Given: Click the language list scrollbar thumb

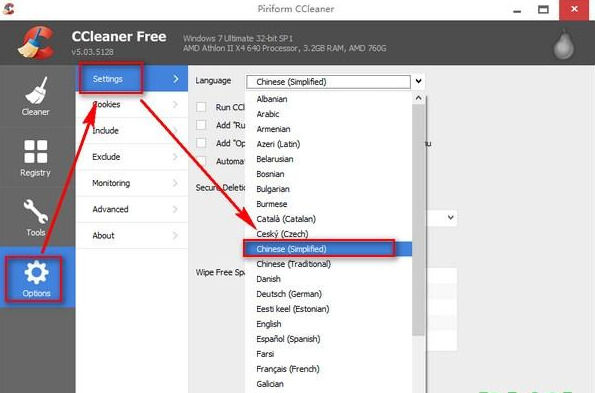Looking at the screenshot, I should 418,220.
